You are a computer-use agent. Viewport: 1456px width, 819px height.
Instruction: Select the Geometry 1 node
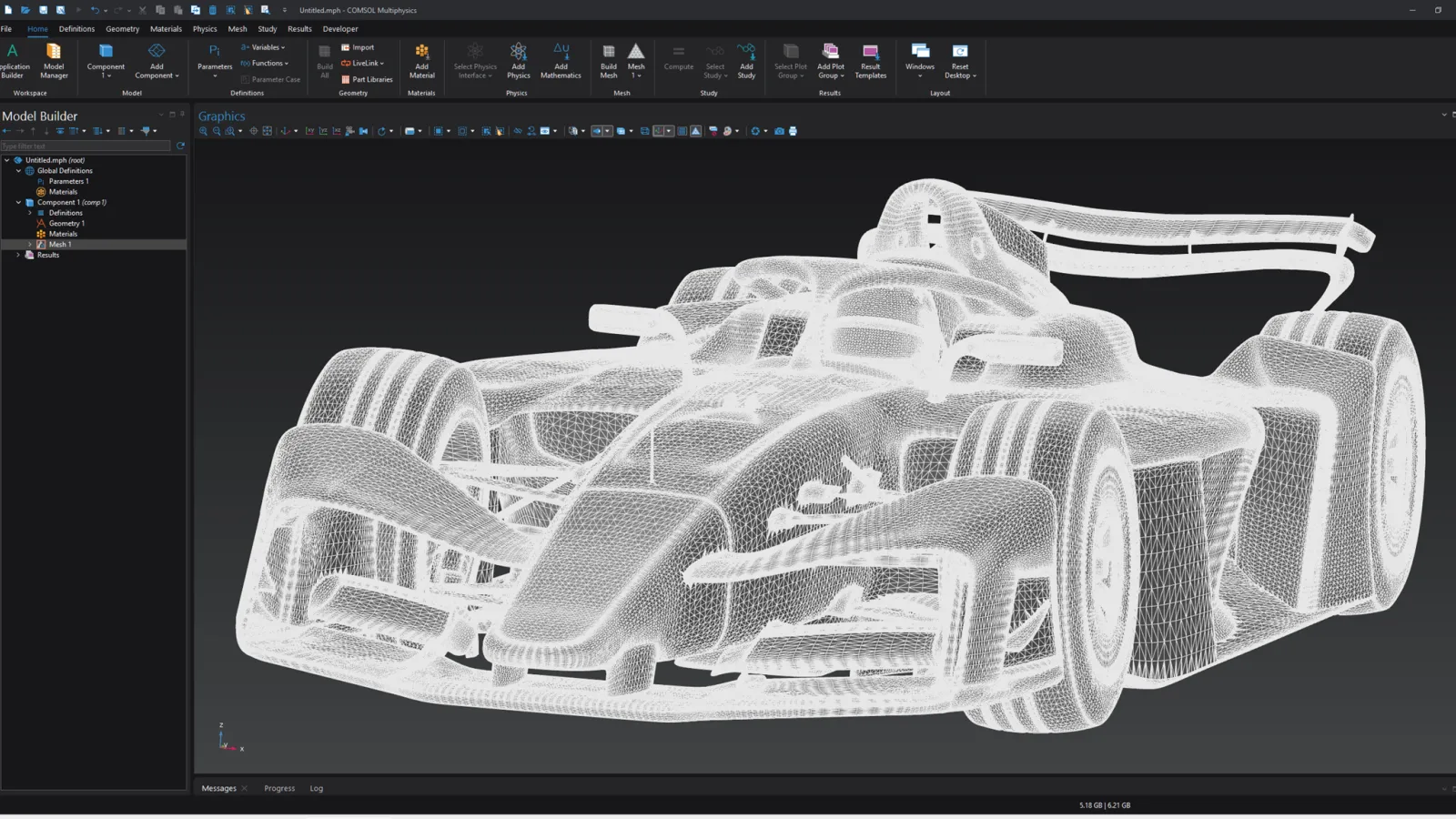pyautogui.click(x=66, y=223)
